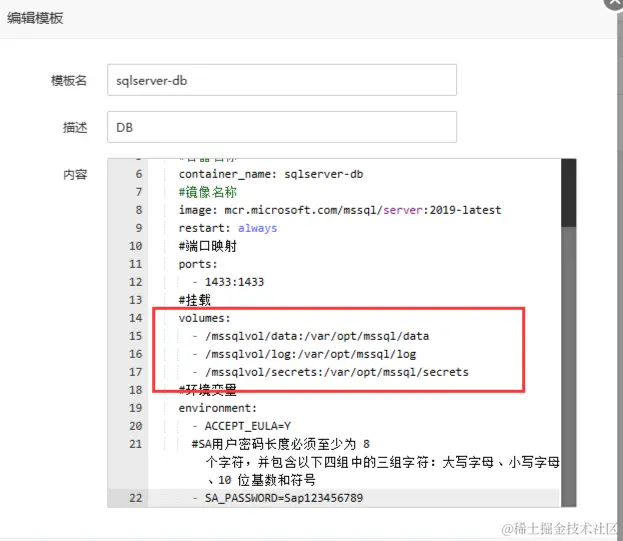Click the /mssqlvol/log volume line
The height and width of the screenshot is (541, 623).
click(x=304, y=354)
